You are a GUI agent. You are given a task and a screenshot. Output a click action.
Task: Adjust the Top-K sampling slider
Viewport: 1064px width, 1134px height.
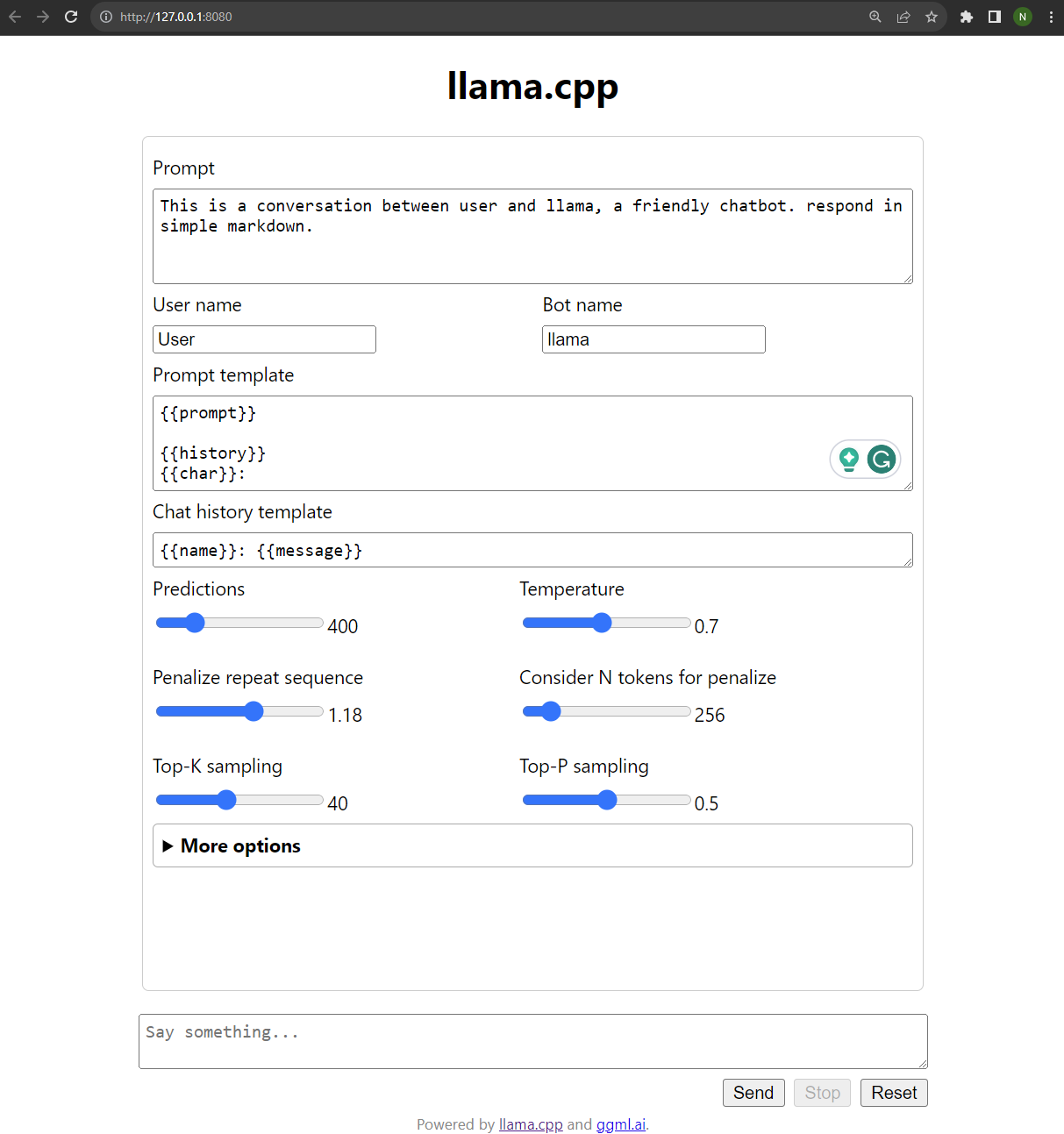click(239, 800)
